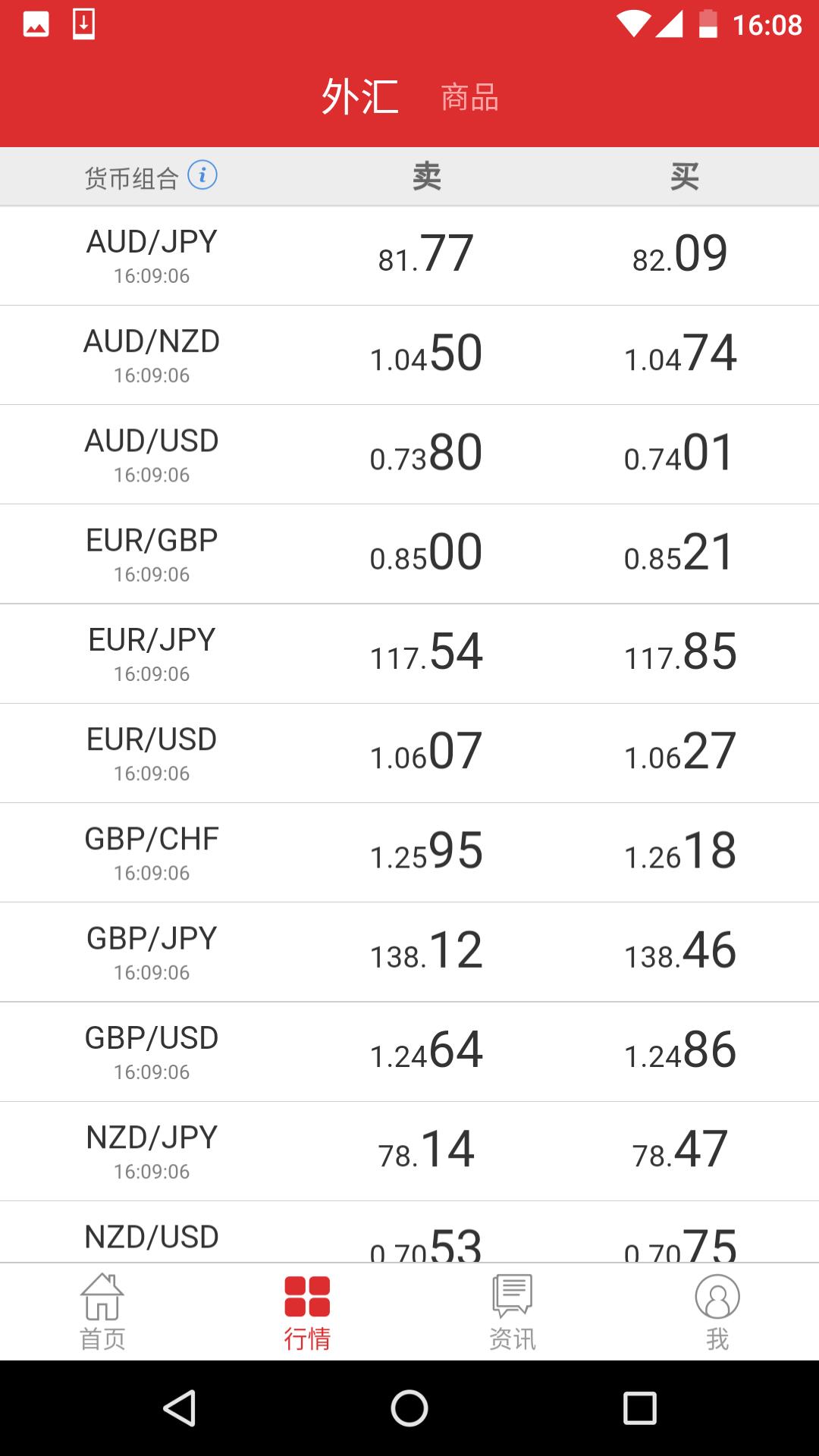Select the 外汇 tab
819x1456 pixels.
pyautogui.click(x=359, y=97)
